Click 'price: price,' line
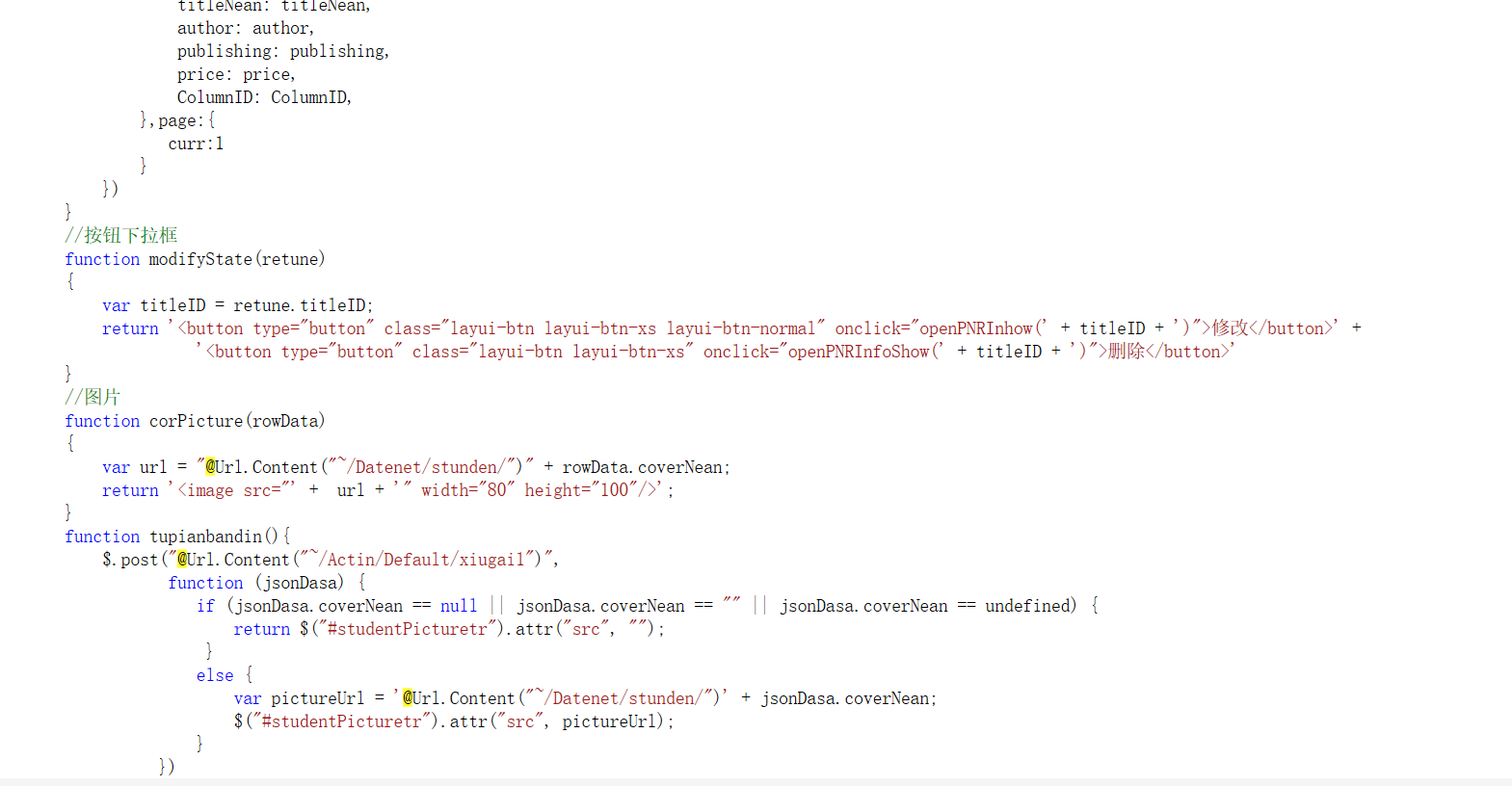The image size is (1512, 786). pos(236,74)
